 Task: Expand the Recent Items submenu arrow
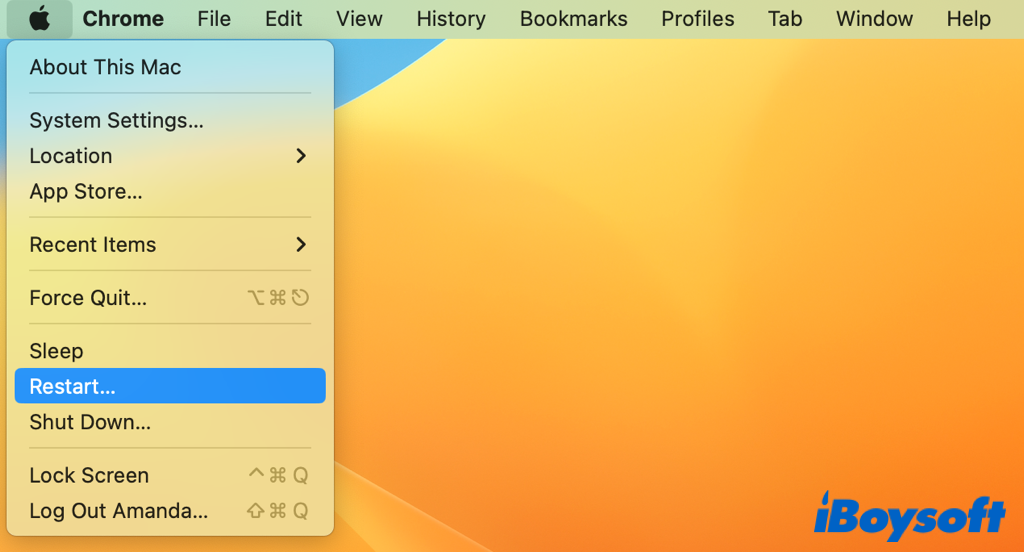[301, 245]
